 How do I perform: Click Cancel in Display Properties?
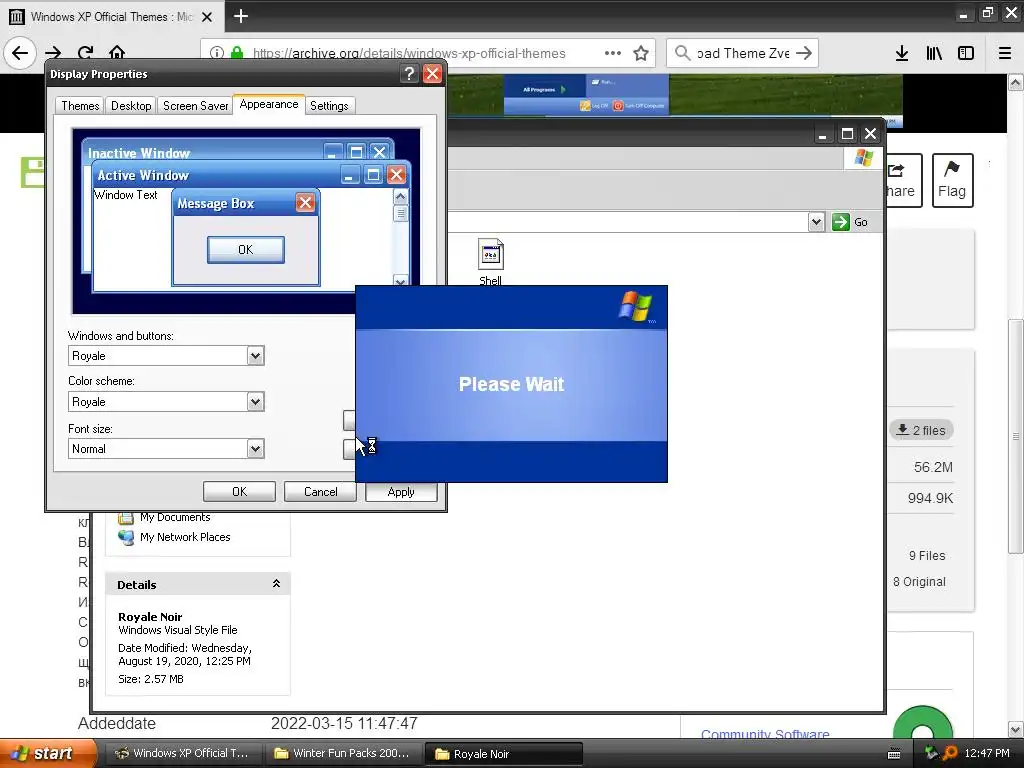tap(320, 492)
